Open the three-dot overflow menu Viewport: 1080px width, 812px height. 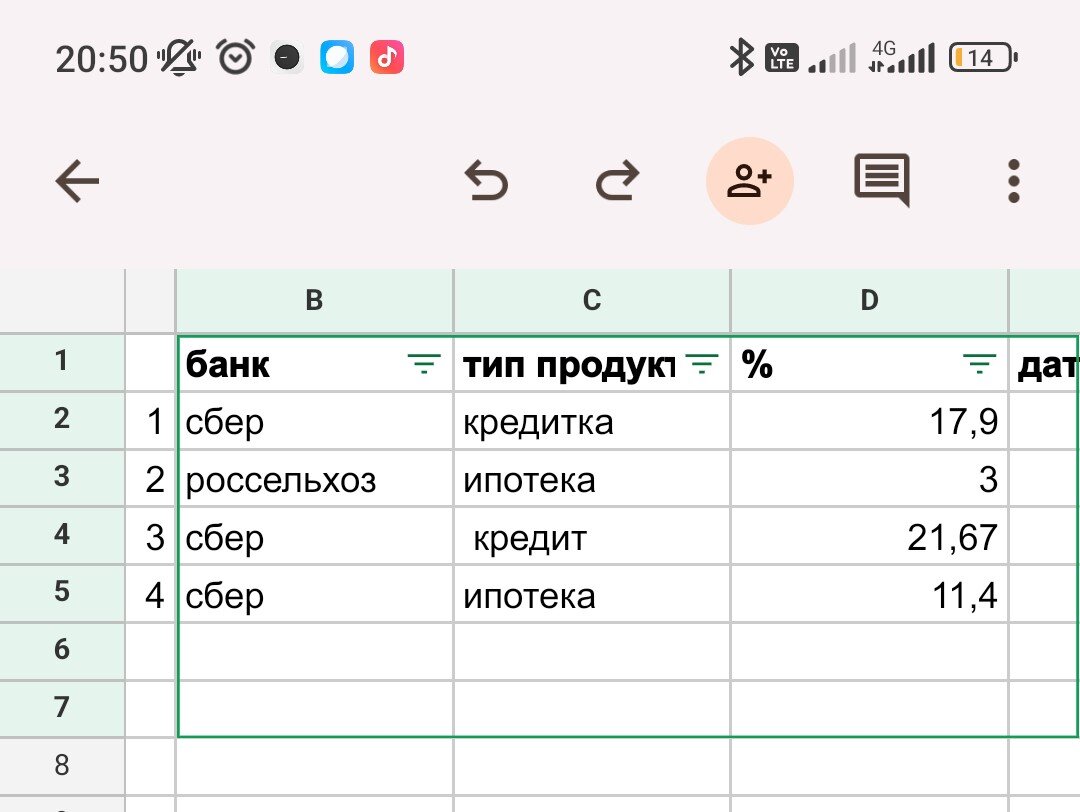click(1013, 181)
